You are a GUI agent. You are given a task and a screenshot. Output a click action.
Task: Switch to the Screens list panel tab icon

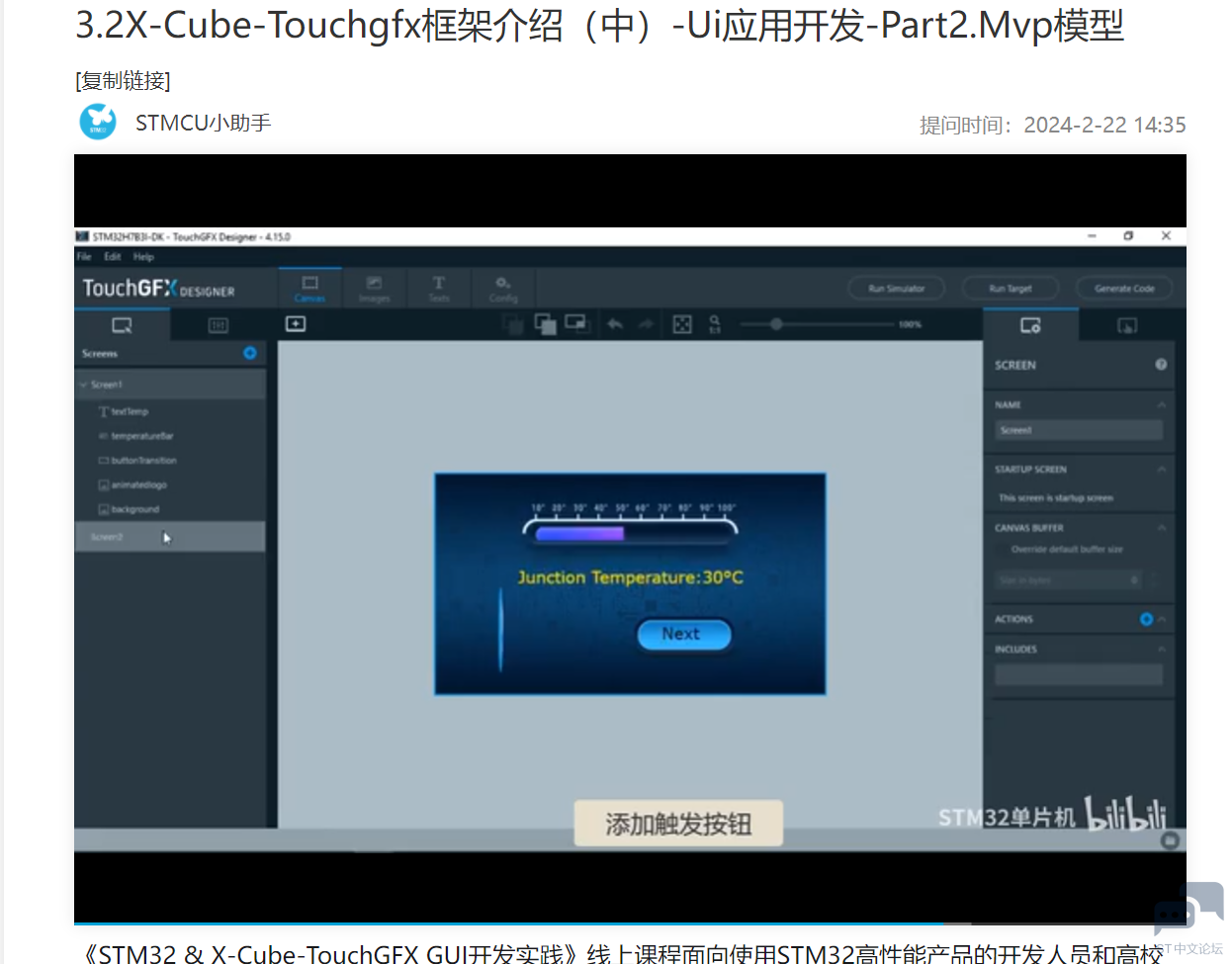pyautogui.click(x=122, y=325)
